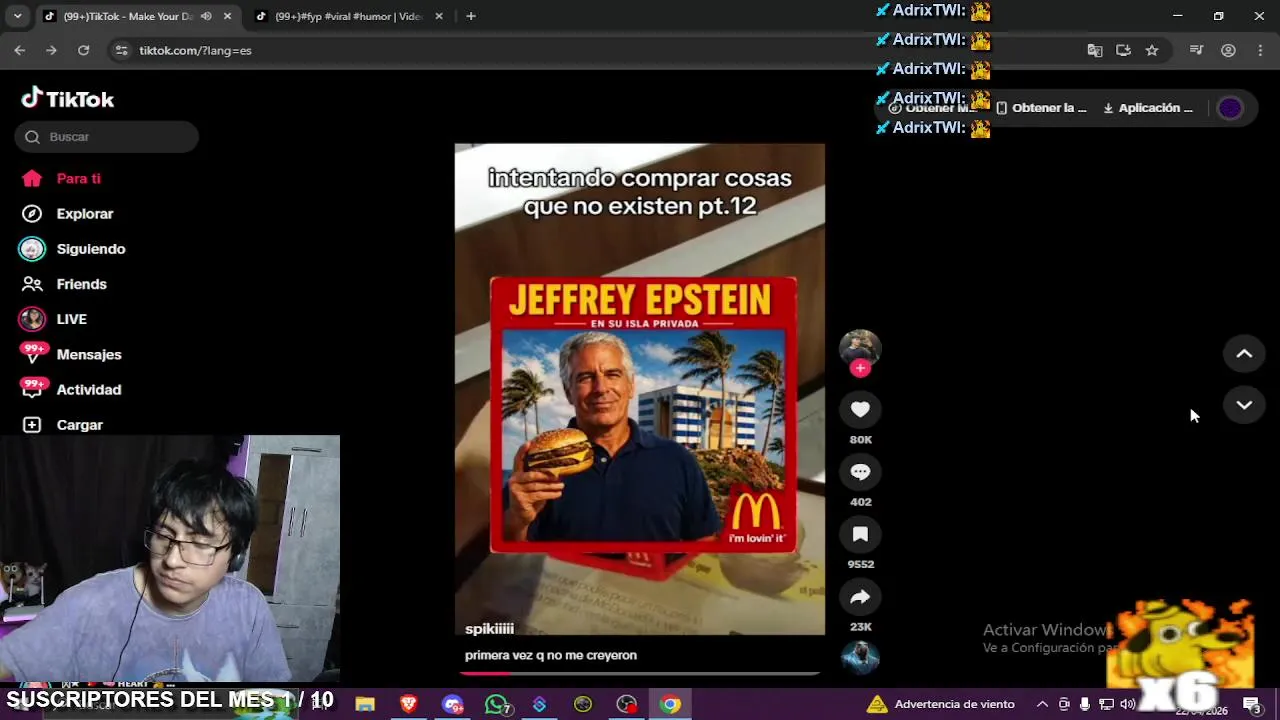This screenshot has width=1280, height=720.
Task: Mute audio on first TikTok tab
Action: 206,16
